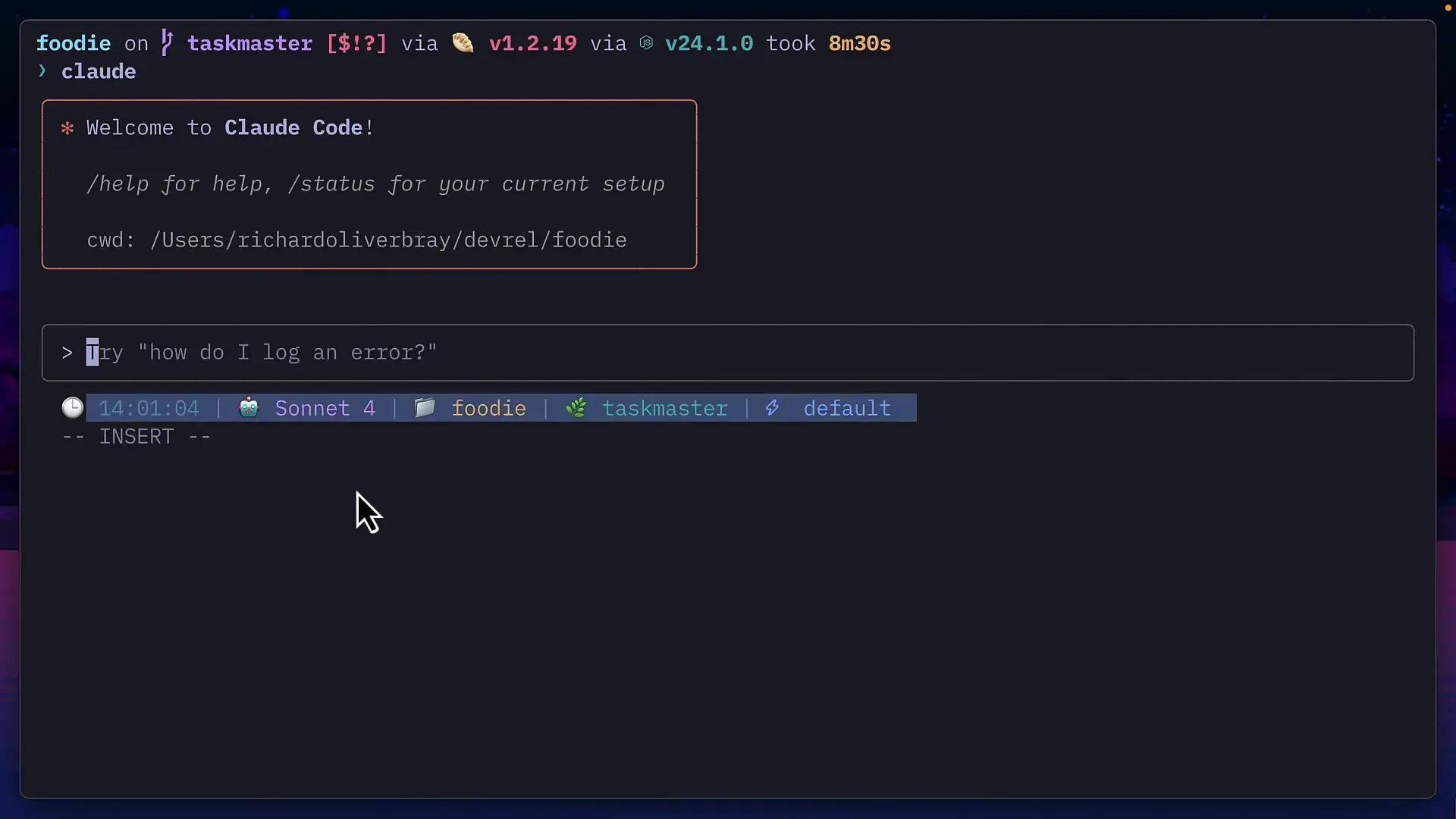Click the '/help for help' hint line
The height and width of the screenshot is (819, 1456).
point(375,184)
